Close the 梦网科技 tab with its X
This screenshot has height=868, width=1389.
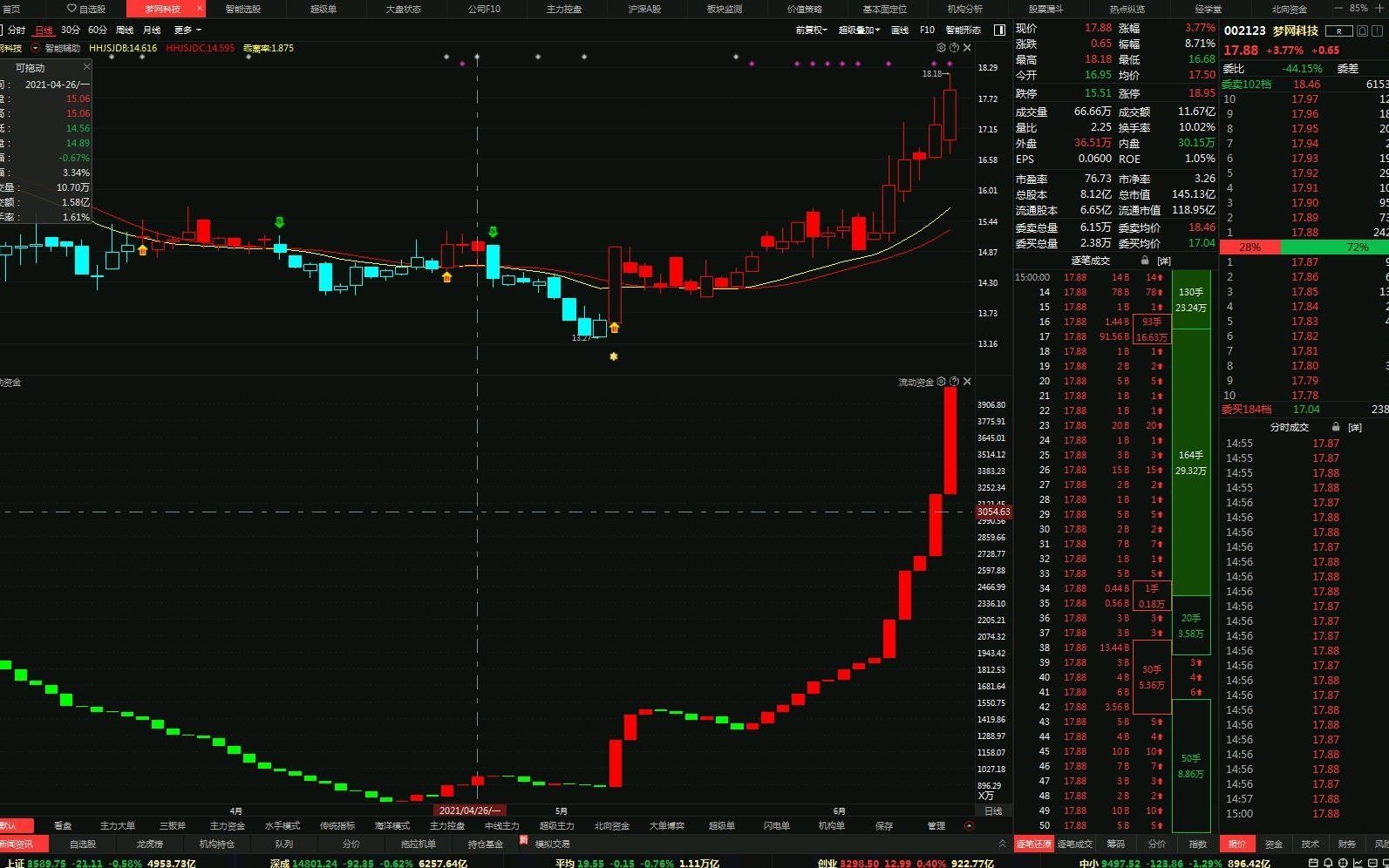[x=200, y=9]
